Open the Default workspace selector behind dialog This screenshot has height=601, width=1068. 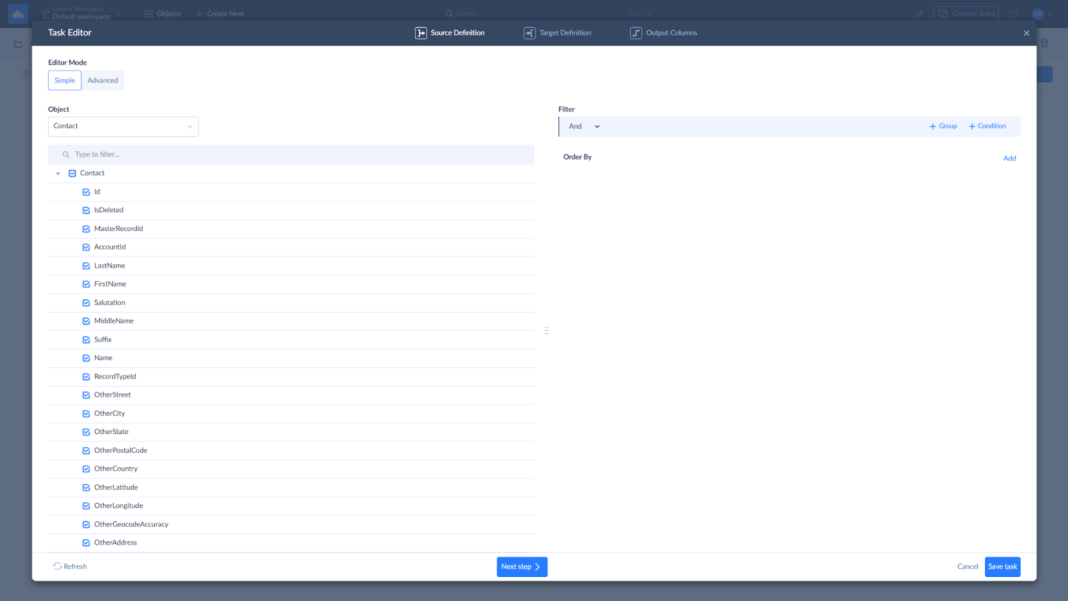point(81,13)
